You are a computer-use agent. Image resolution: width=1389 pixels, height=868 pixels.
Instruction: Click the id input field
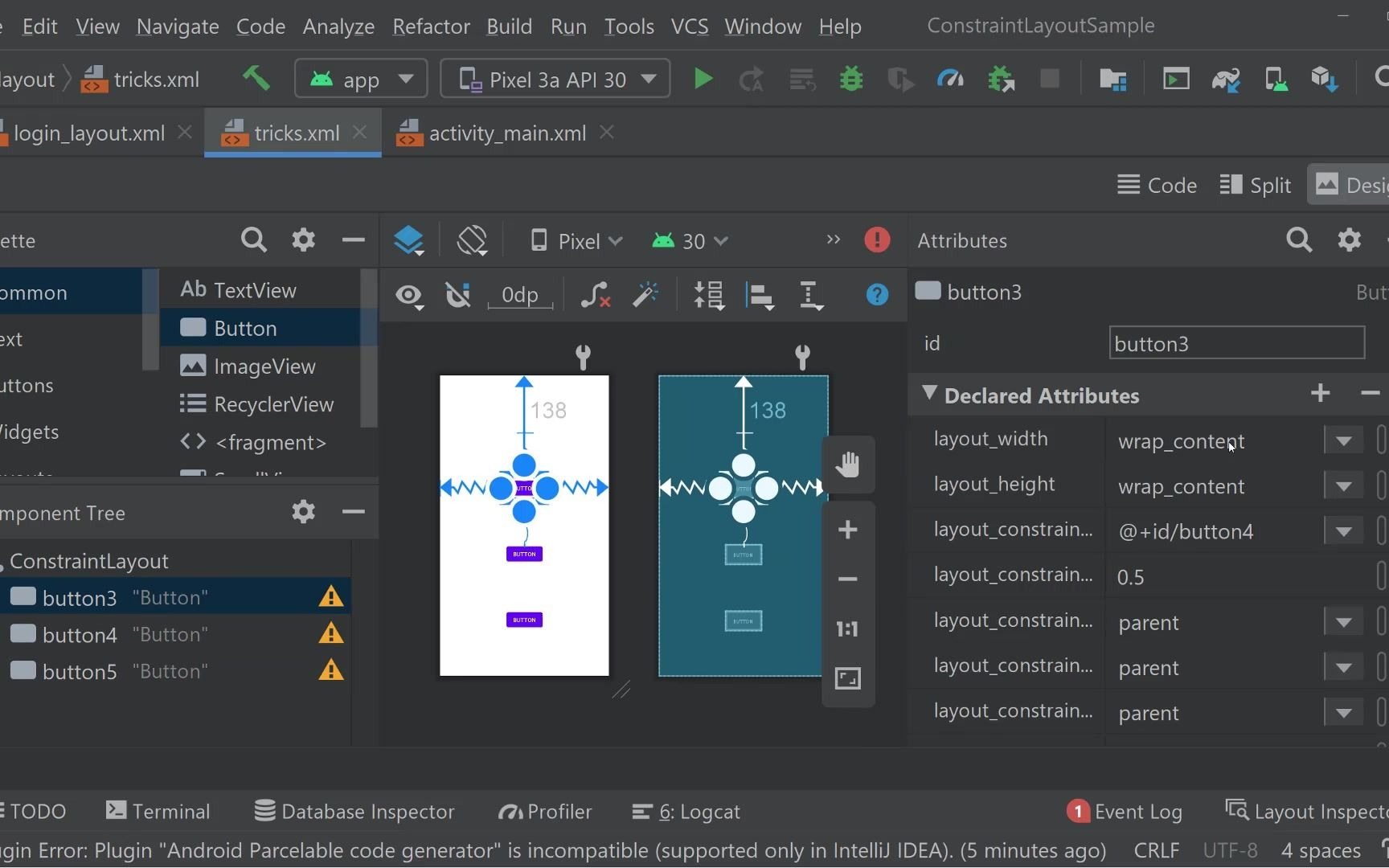(x=1235, y=343)
